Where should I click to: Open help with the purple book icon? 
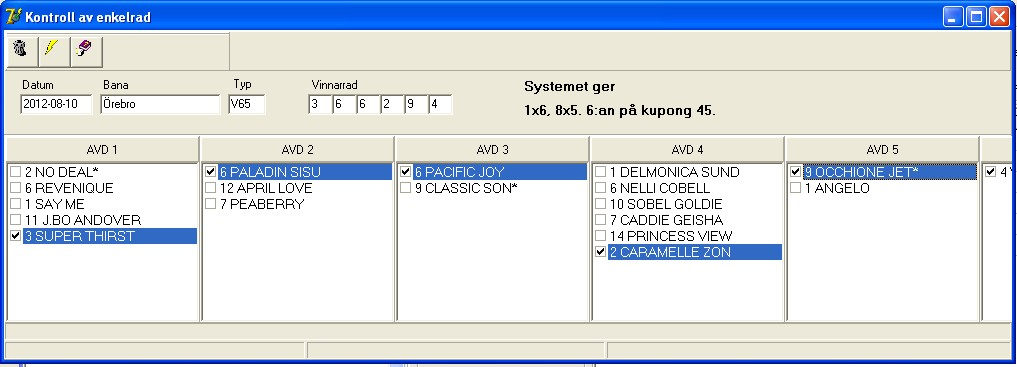[x=86, y=51]
